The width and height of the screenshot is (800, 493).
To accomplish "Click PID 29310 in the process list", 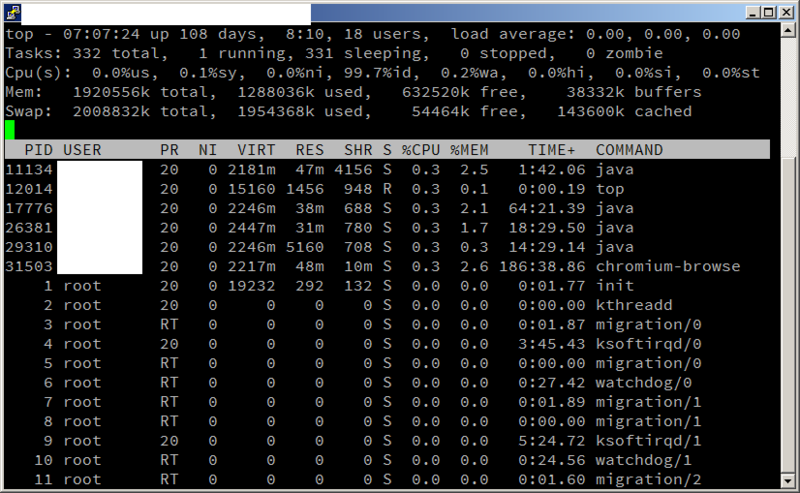I will (29, 247).
